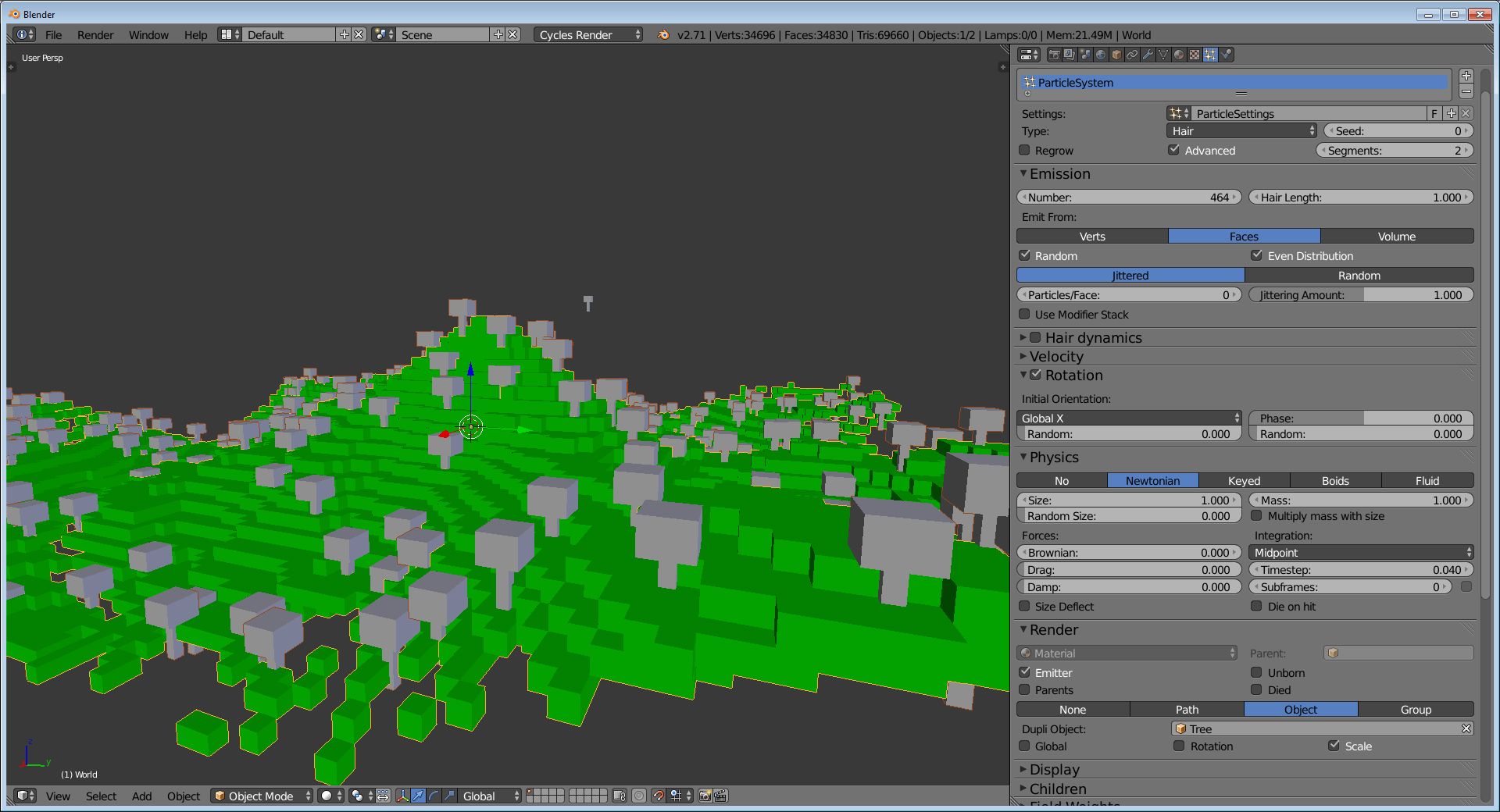This screenshot has height=812, width=1500.
Task: Open the Render properties tab (camera icon)
Action: (1055, 55)
